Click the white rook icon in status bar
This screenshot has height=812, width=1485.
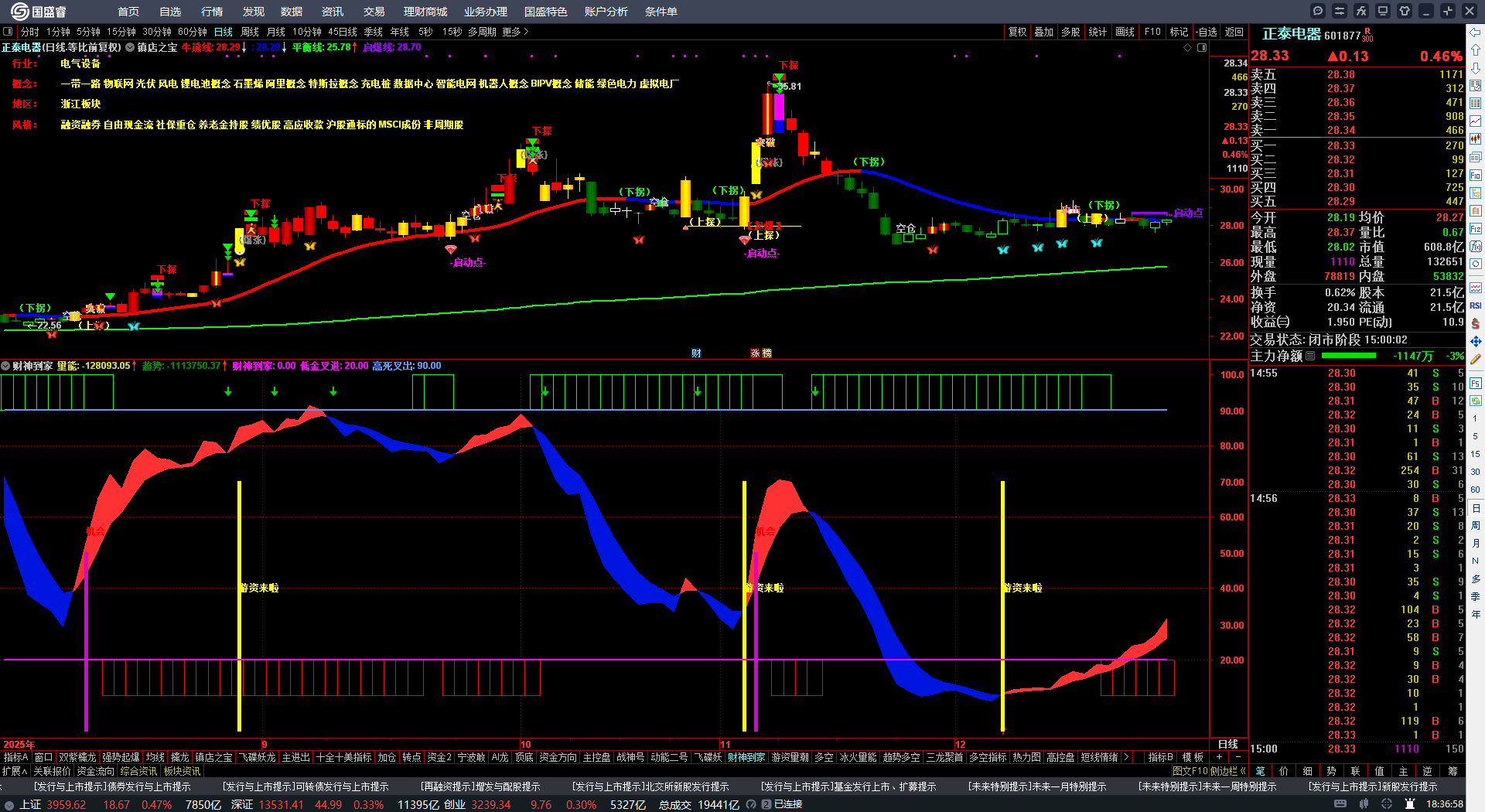coord(1410,804)
